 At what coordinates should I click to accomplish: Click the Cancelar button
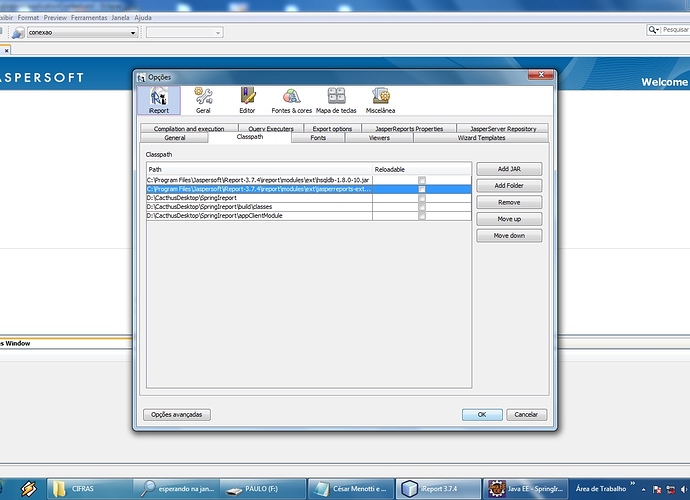coord(526,415)
